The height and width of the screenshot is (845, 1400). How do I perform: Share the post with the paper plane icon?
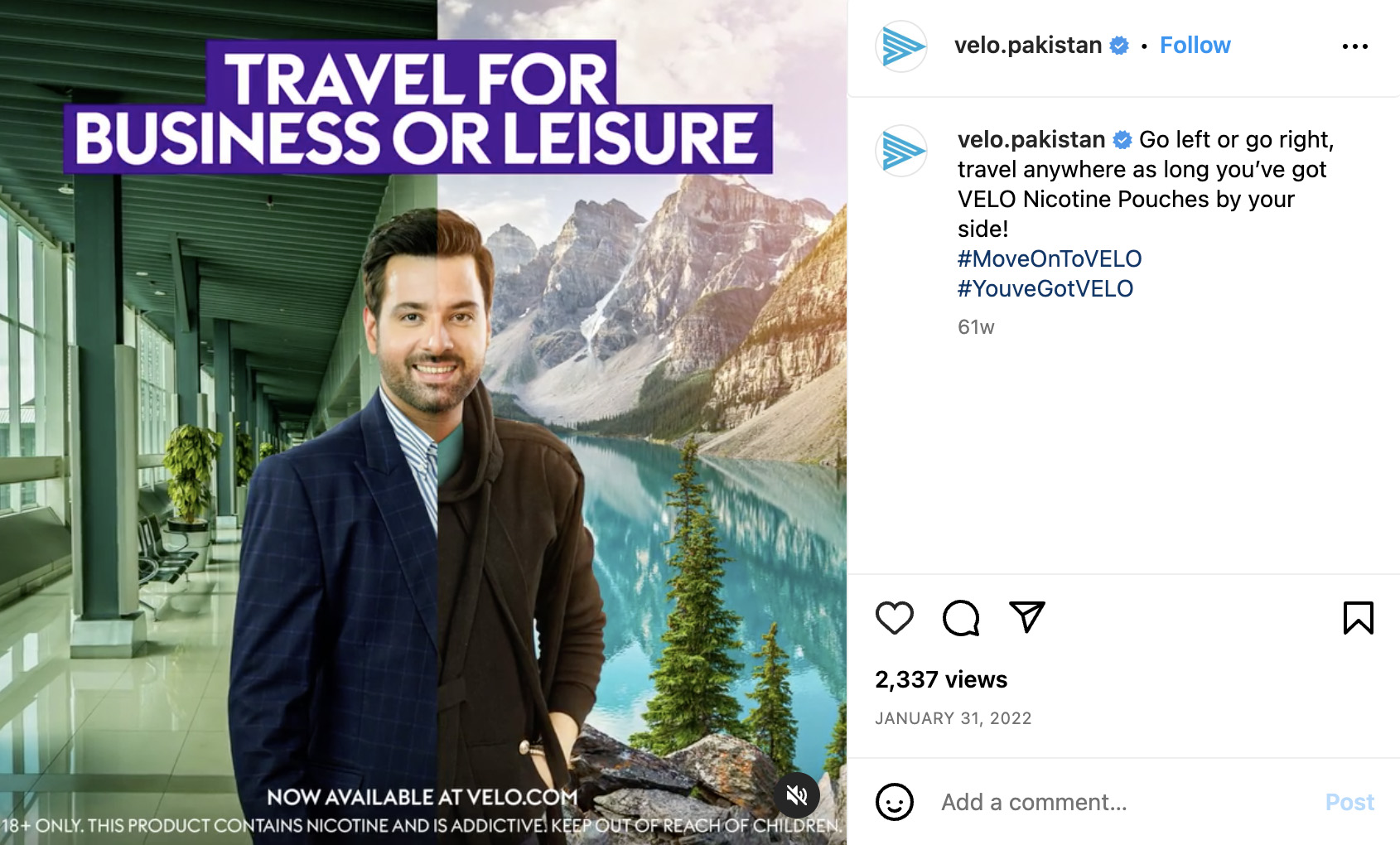pyautogui.click(x=1027, y=617)
